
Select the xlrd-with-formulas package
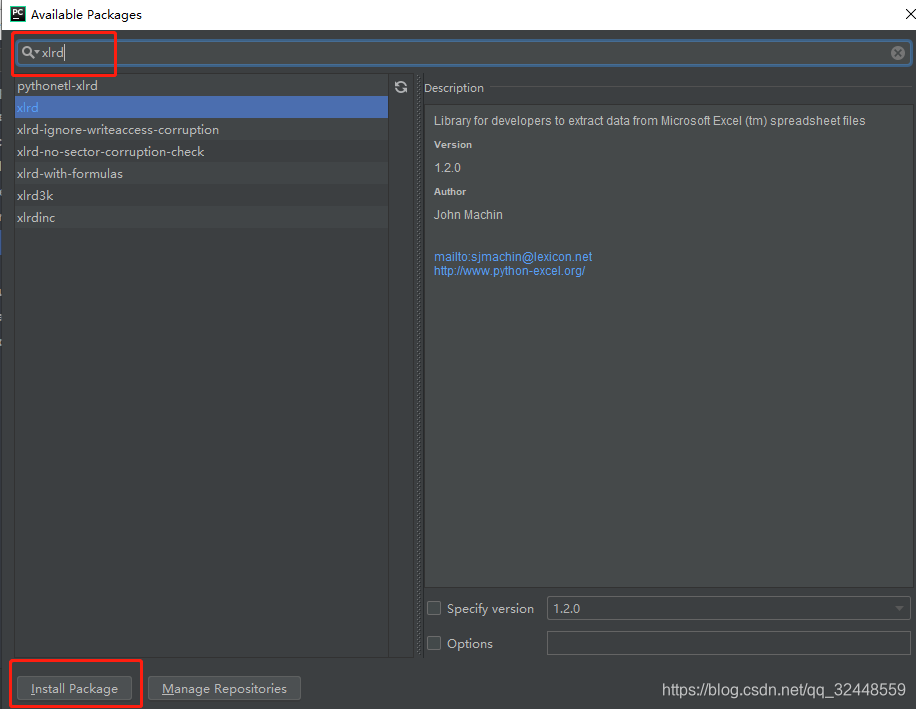201,173
